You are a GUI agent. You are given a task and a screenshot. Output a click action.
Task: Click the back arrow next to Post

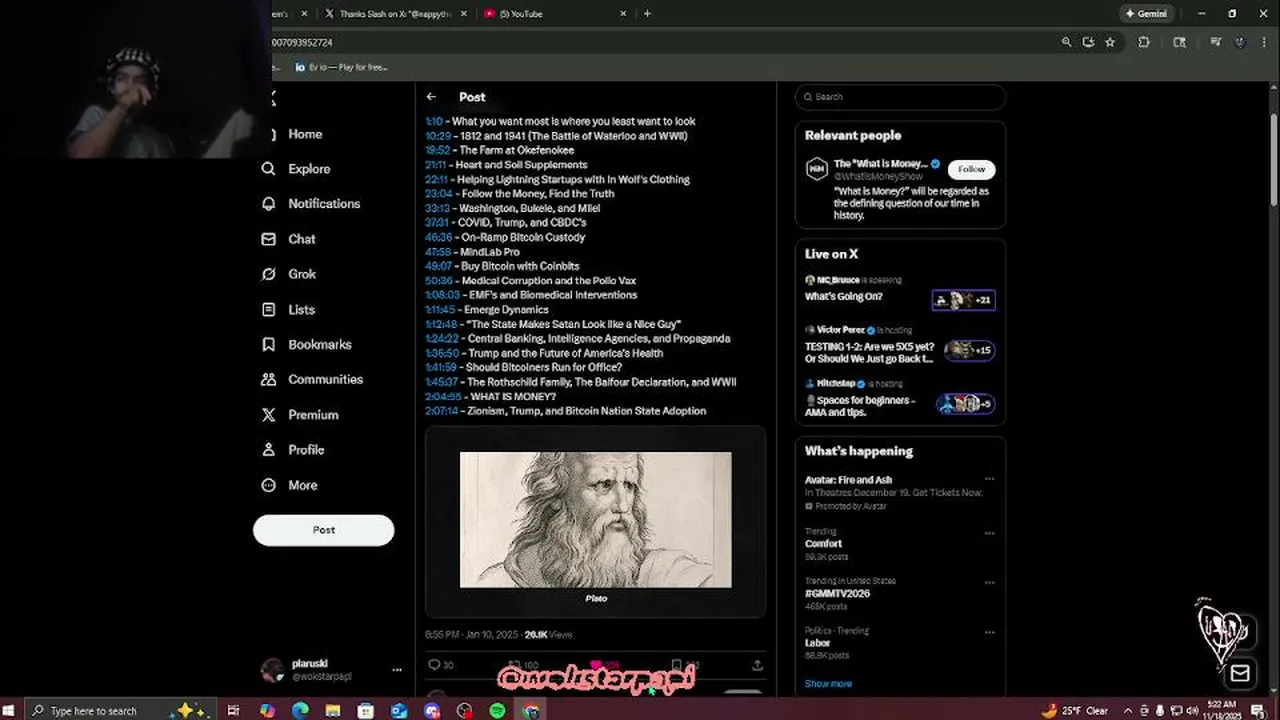pos(431,97)
